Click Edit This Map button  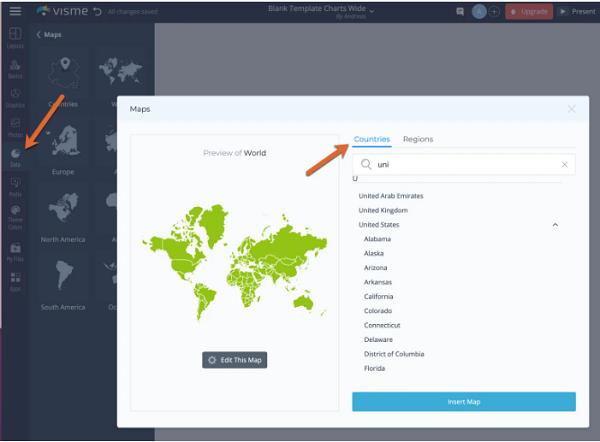(x=235, y=360)
